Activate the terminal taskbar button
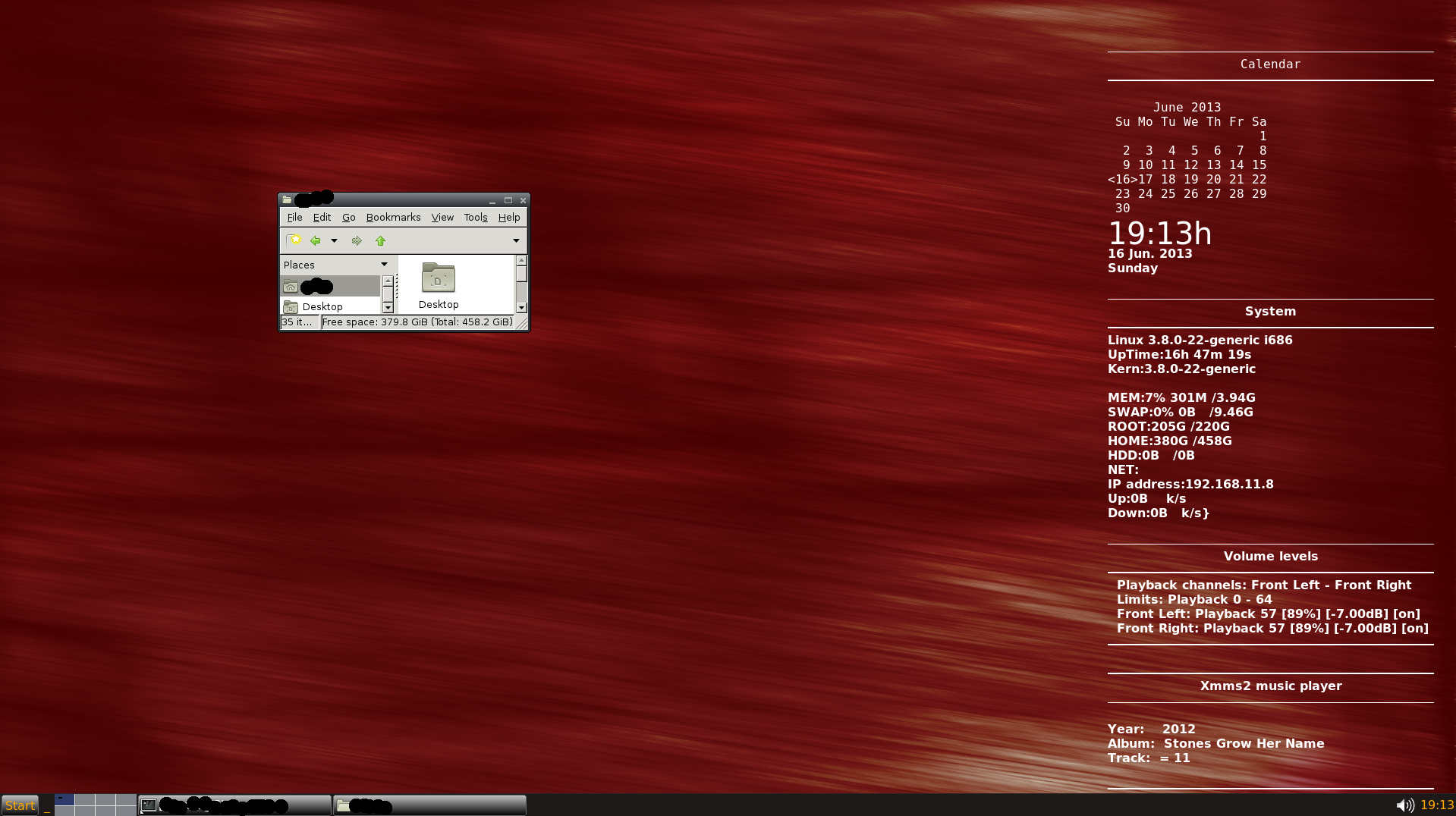The image size is (1456, 816). pyautogui.click(x=235, y=805)
